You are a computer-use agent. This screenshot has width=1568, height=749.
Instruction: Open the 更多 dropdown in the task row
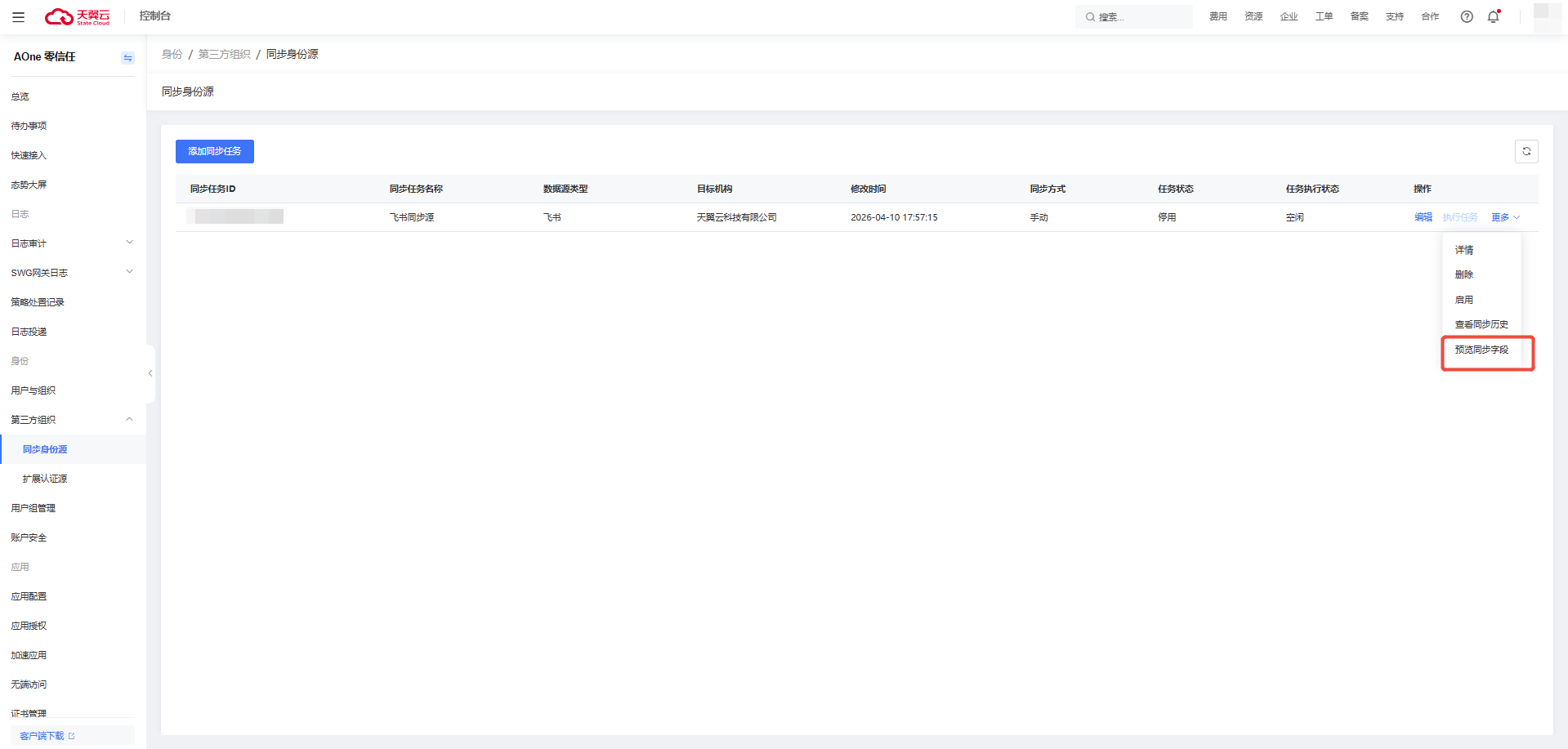click(x=1505, y=217)
